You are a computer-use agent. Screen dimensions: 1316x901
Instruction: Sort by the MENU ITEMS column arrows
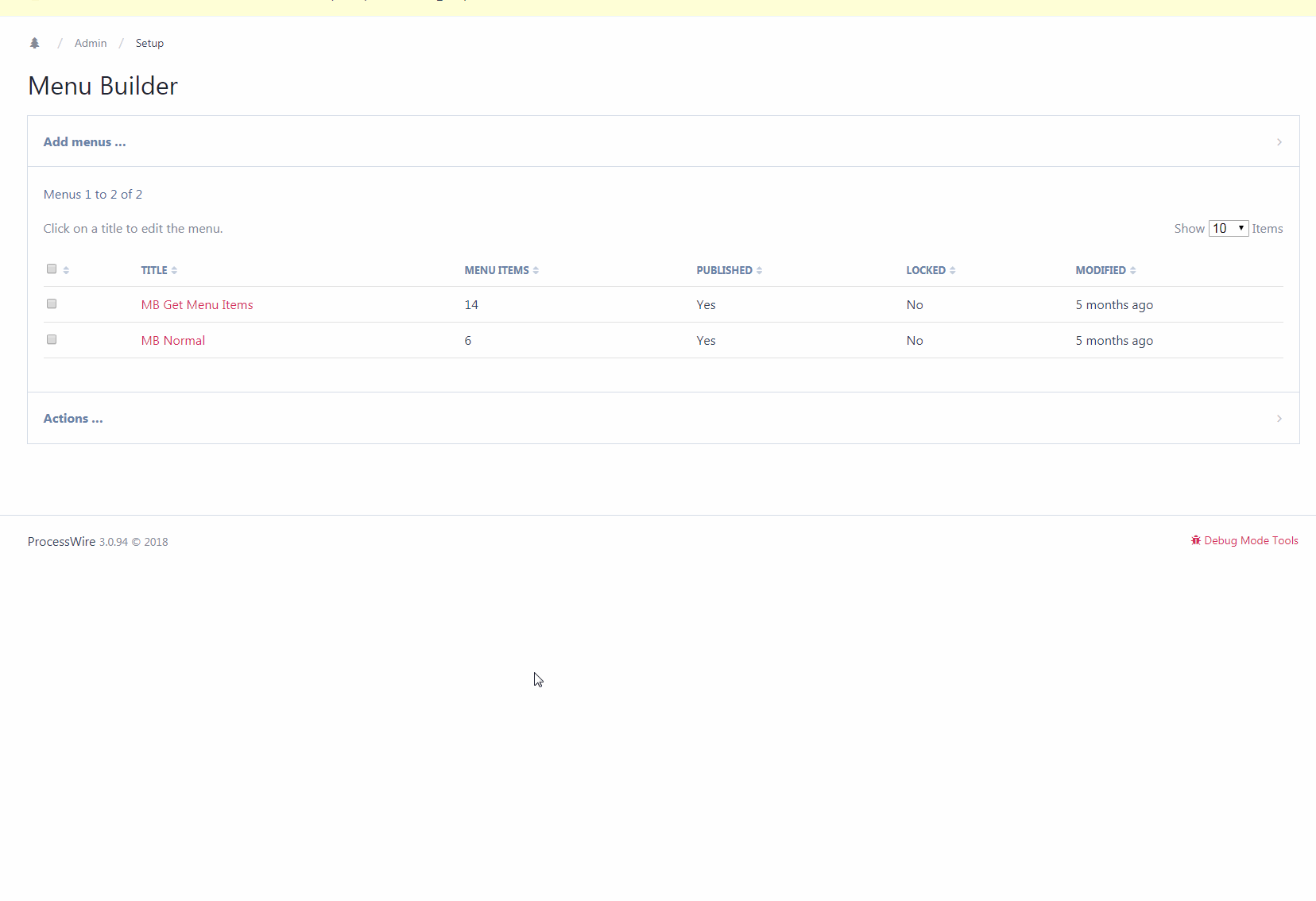(536, 270)
